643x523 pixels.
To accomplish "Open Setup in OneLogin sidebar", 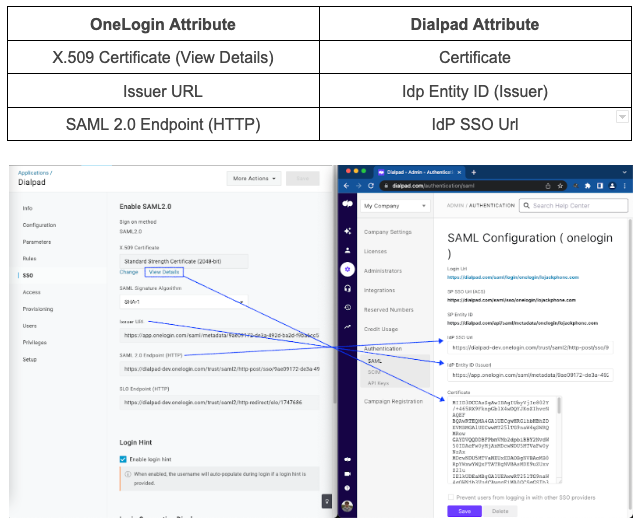I will tap(30, 359).
